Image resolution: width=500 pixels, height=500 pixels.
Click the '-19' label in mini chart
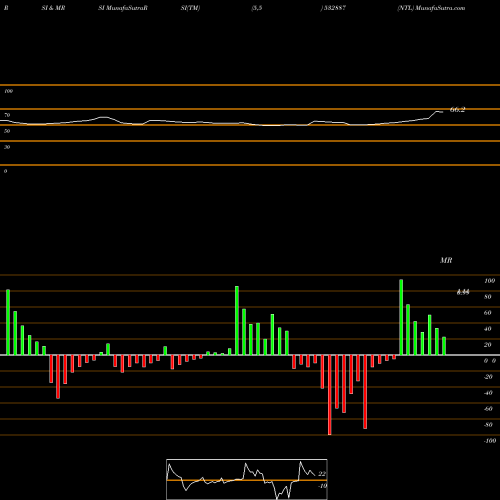pyautogui.click(x=322, y=486)
